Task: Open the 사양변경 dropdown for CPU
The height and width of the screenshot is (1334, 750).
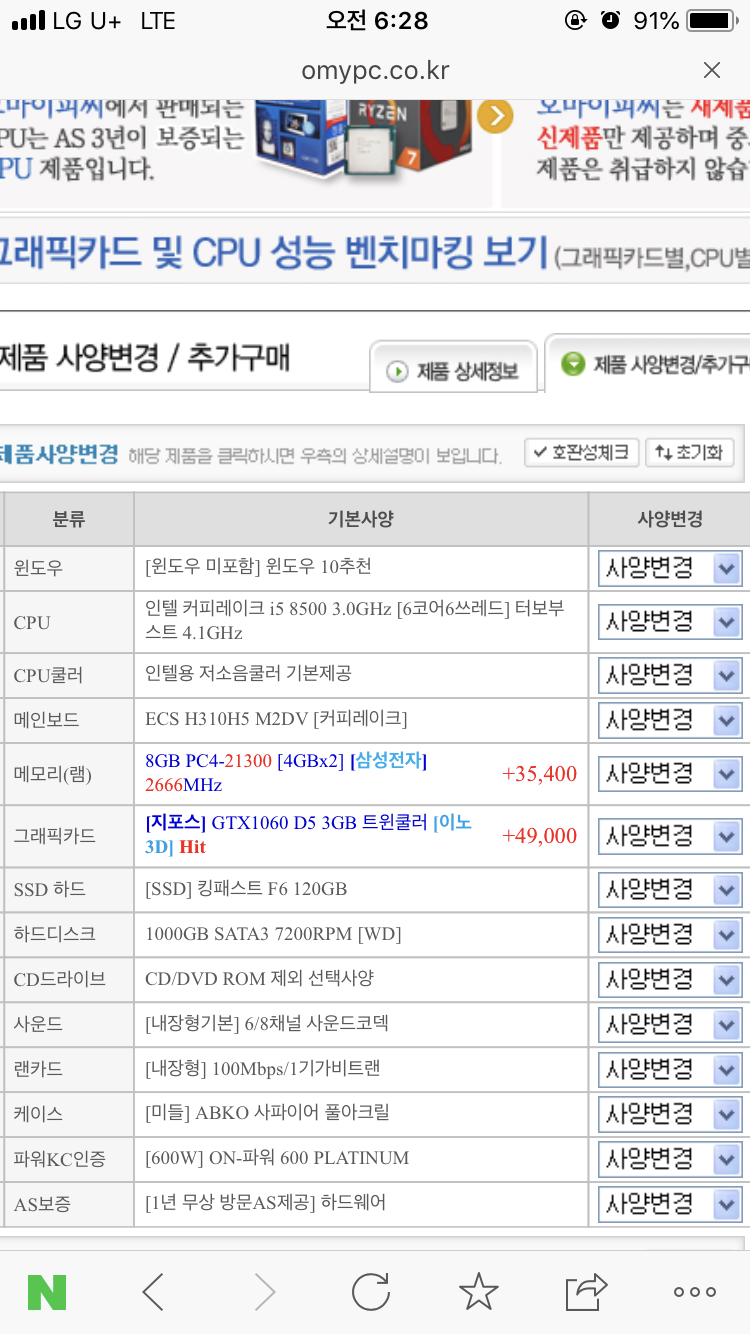Action: (x=670, y=622)
